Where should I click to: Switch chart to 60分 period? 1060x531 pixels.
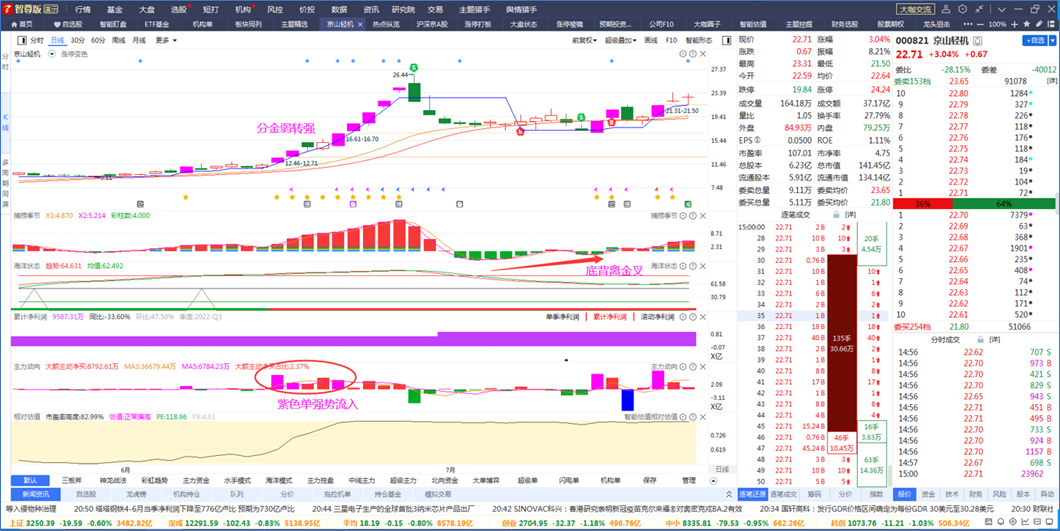tap(98, 41)
